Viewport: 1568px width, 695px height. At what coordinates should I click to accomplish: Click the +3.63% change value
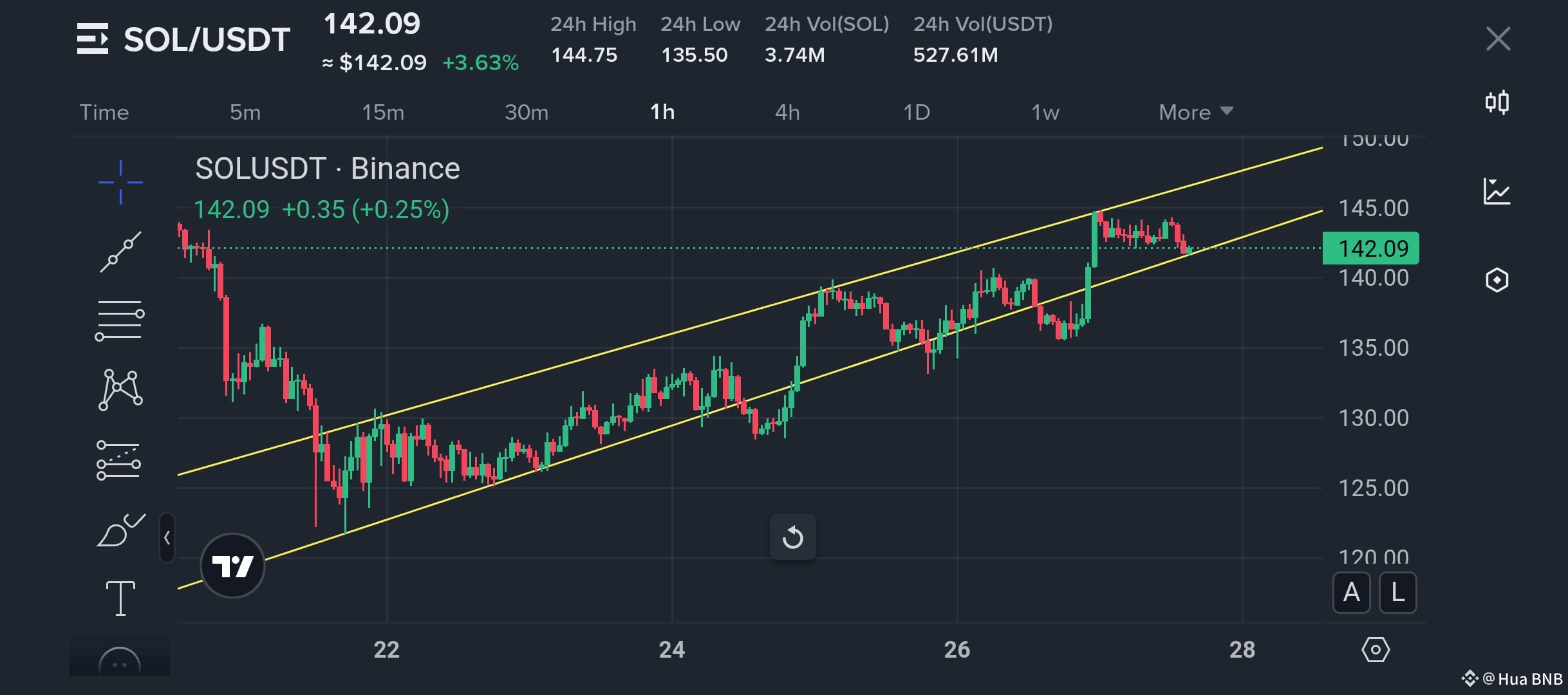[x=480, y=62]
